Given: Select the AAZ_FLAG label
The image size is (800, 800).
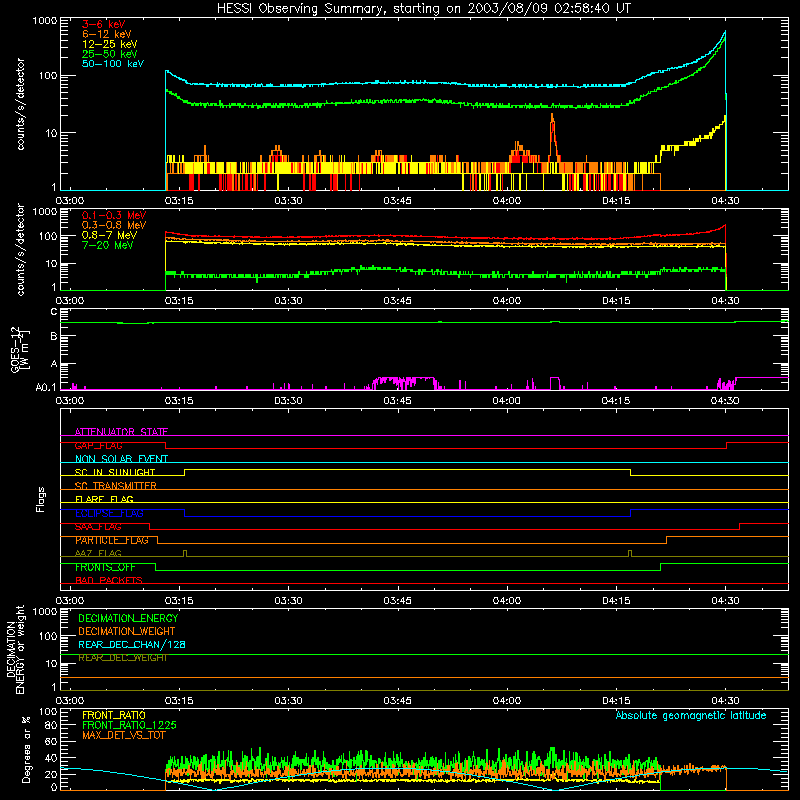Looking at the screenshot, I should (98, 553).
